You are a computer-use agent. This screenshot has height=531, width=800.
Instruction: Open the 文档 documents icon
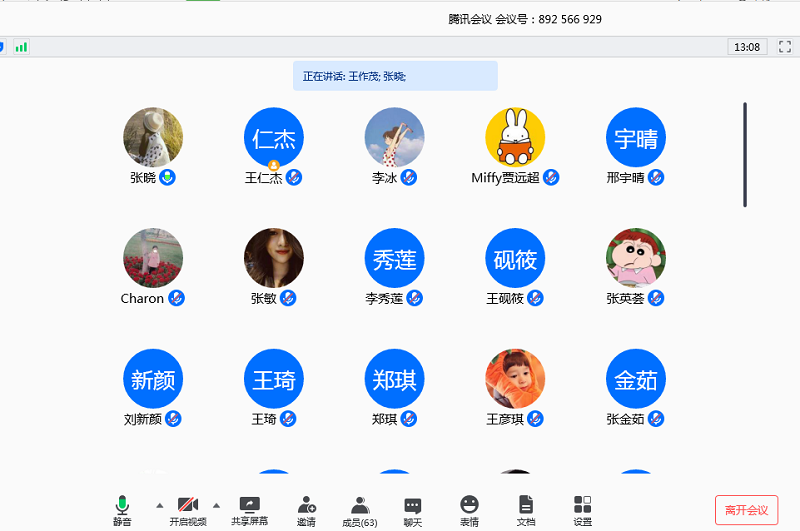pyautogui.click(x=526, y=509)
